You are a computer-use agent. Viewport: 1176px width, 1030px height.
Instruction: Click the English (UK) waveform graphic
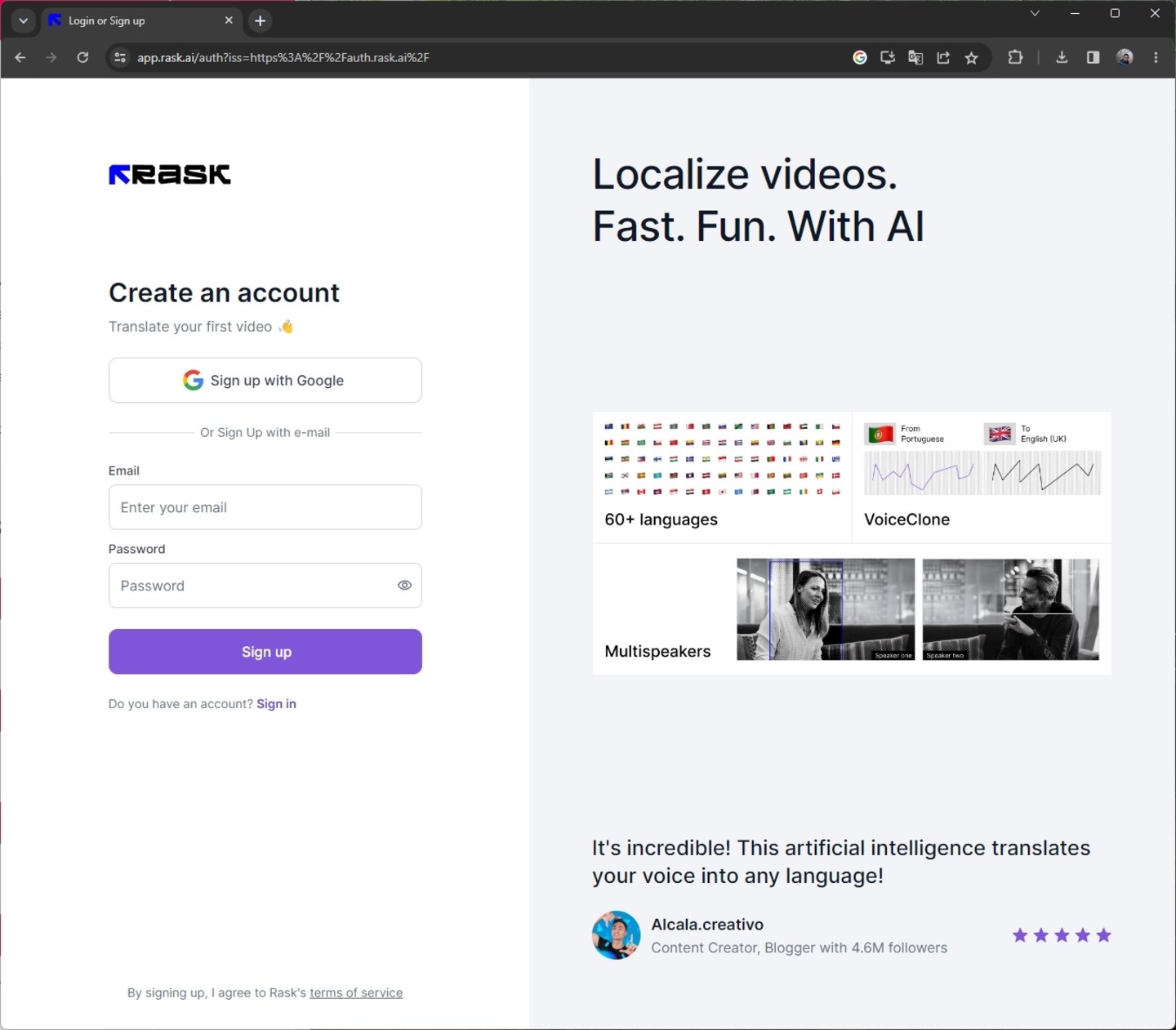(1044, 473)
